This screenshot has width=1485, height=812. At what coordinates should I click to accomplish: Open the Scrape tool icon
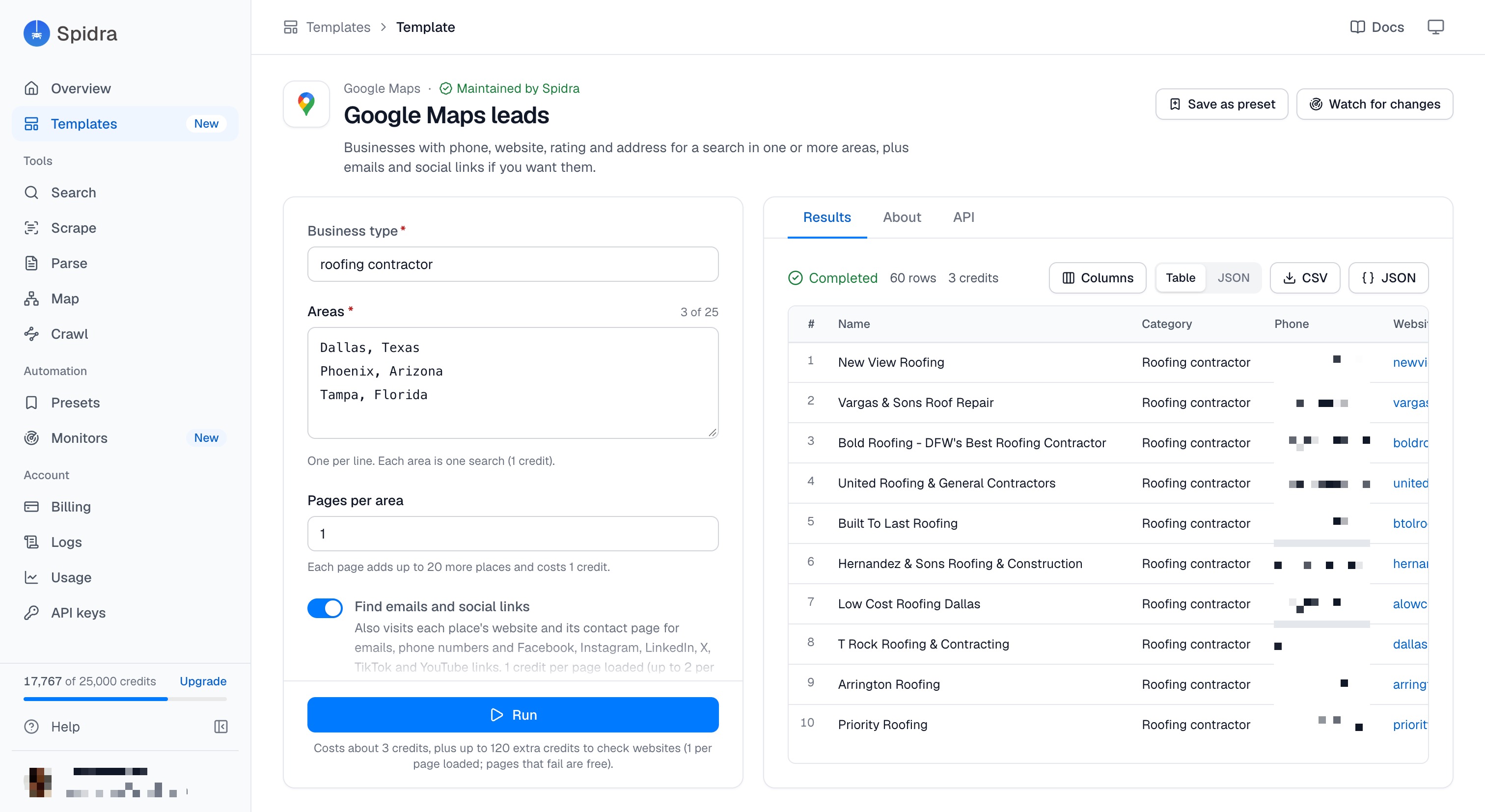pos(32,228)
